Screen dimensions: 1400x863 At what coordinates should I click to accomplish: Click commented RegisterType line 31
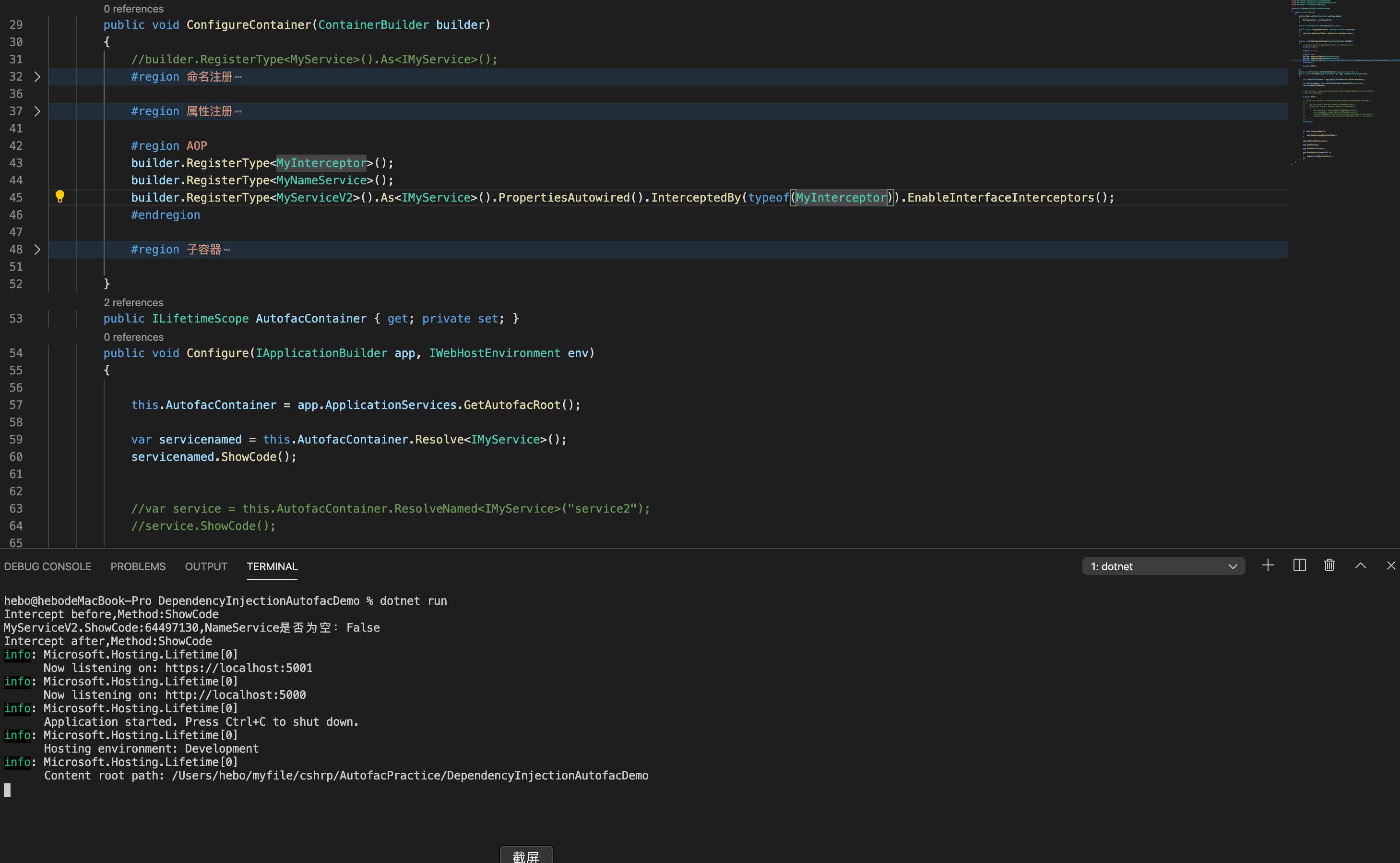click(x=314, y=60)
